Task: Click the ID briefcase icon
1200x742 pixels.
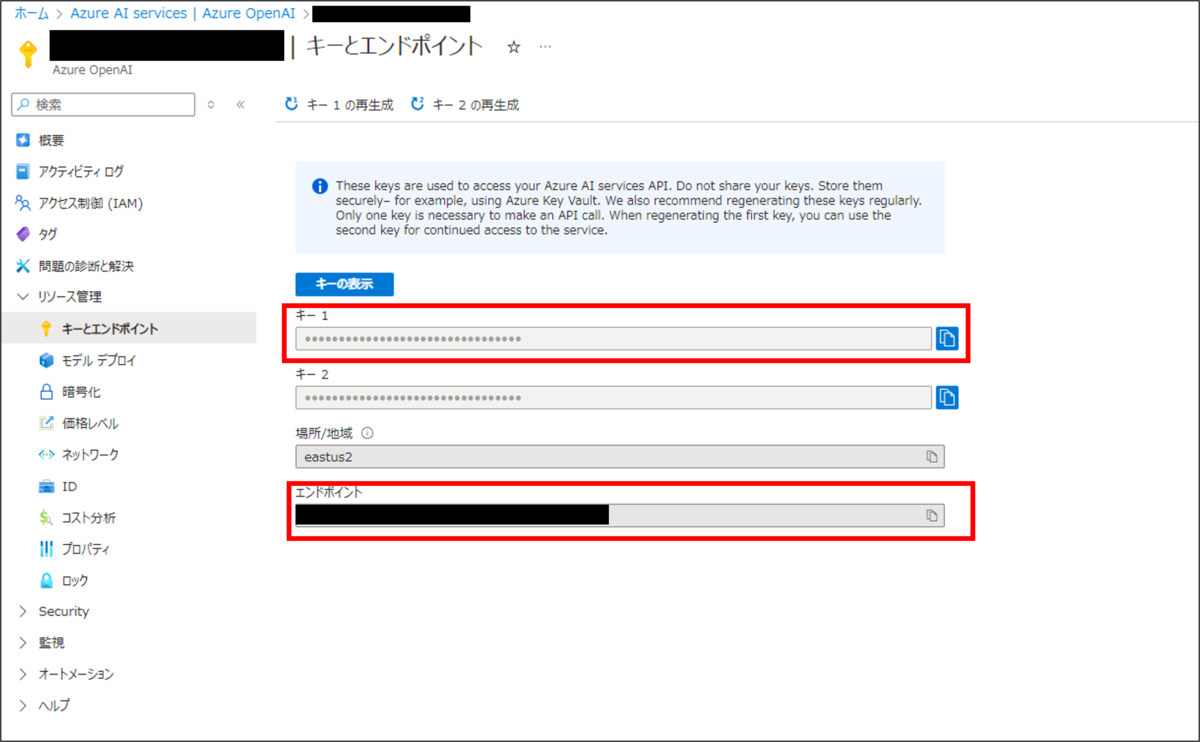Action: pos(46,486)
